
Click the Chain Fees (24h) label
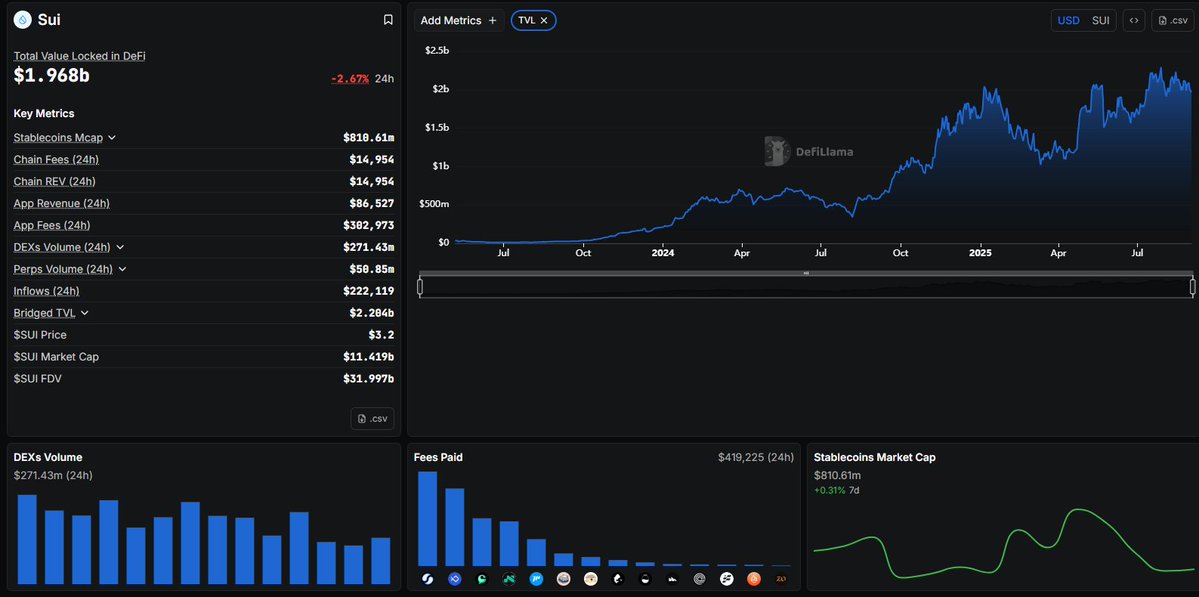[x=56, y=160]
